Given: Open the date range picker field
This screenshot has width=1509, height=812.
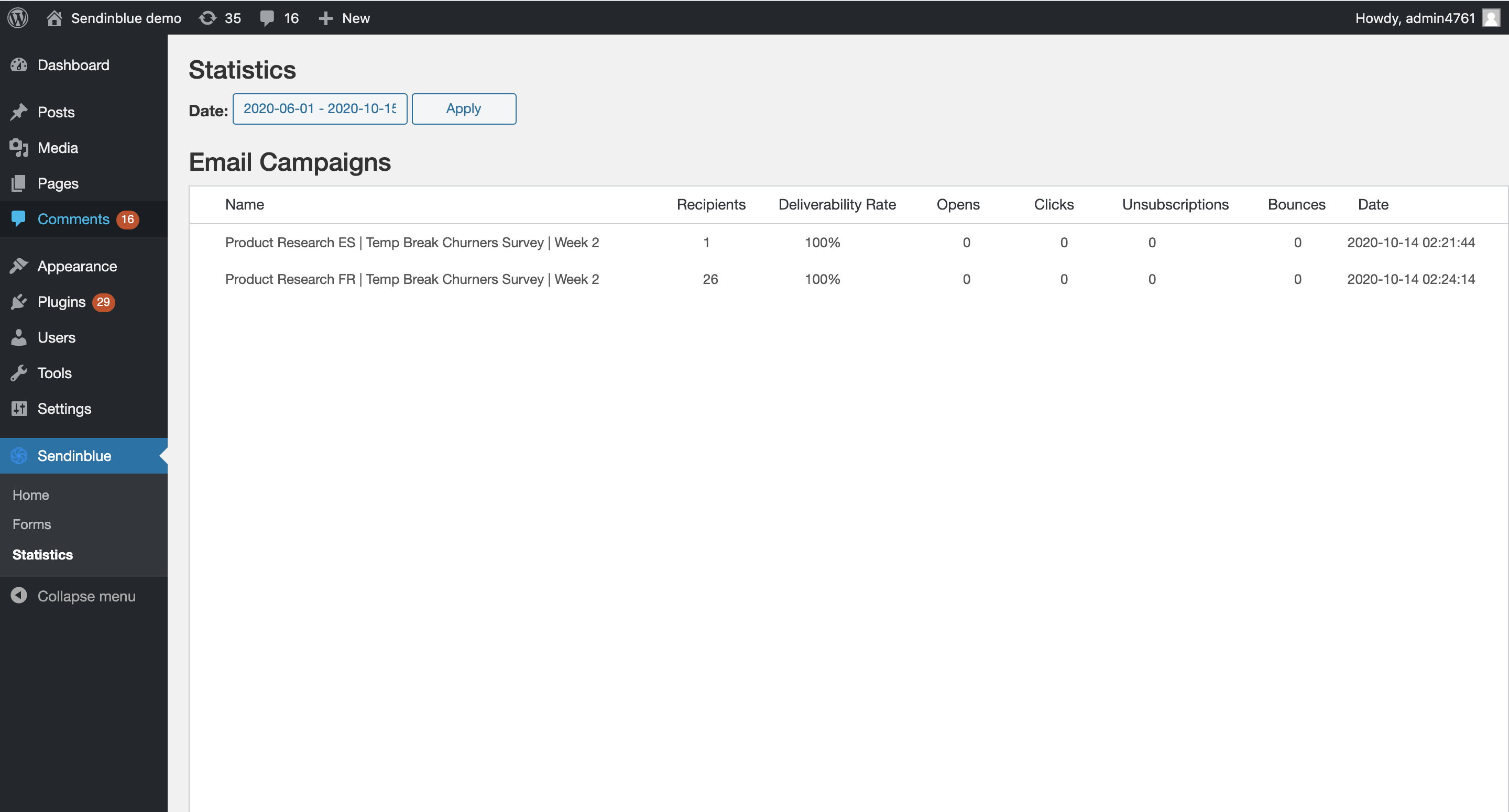Looking at the screenshot, I should (x=320, y=109).
